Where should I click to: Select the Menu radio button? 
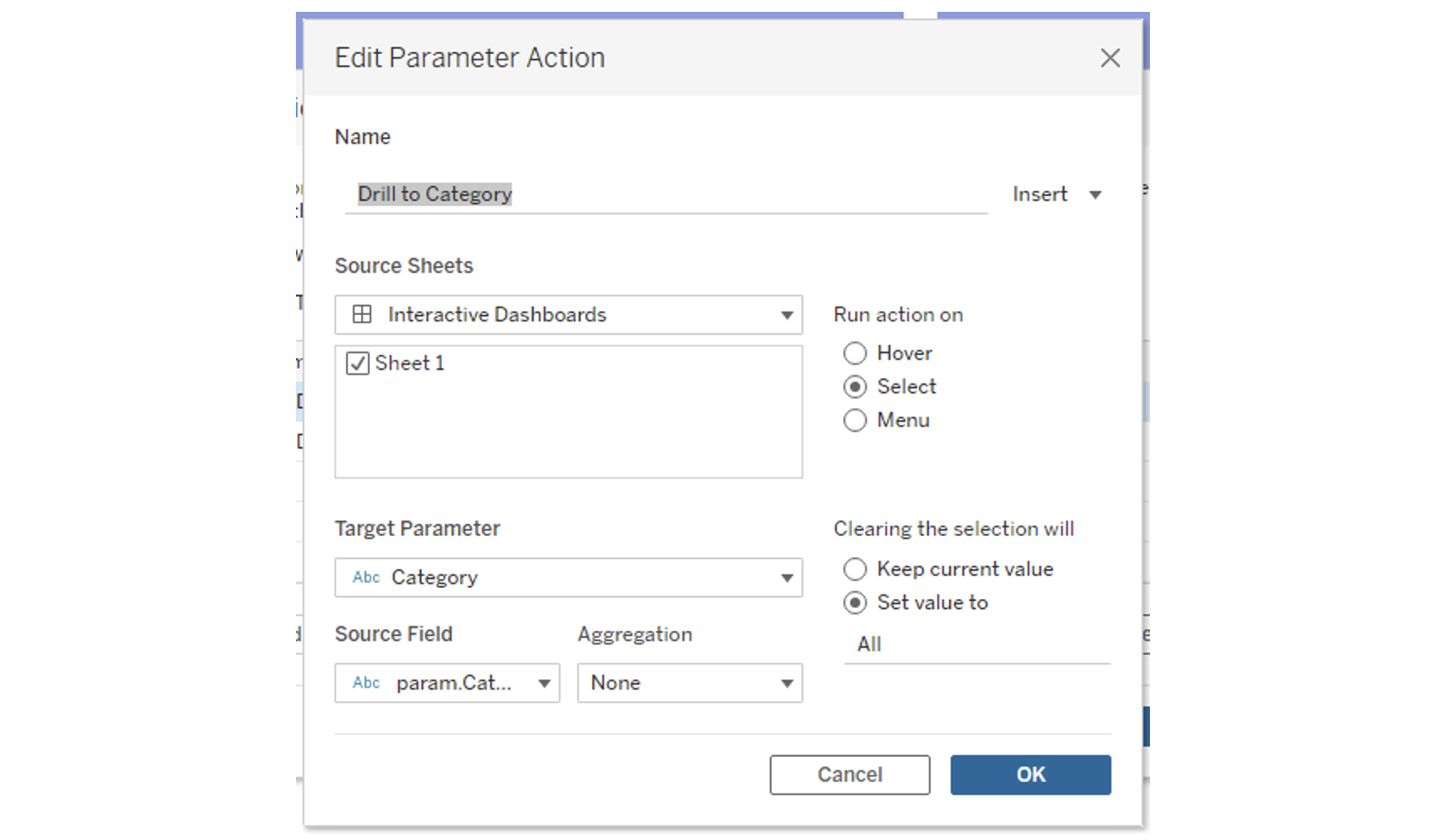pyautogui.click(x=855, y=421)
